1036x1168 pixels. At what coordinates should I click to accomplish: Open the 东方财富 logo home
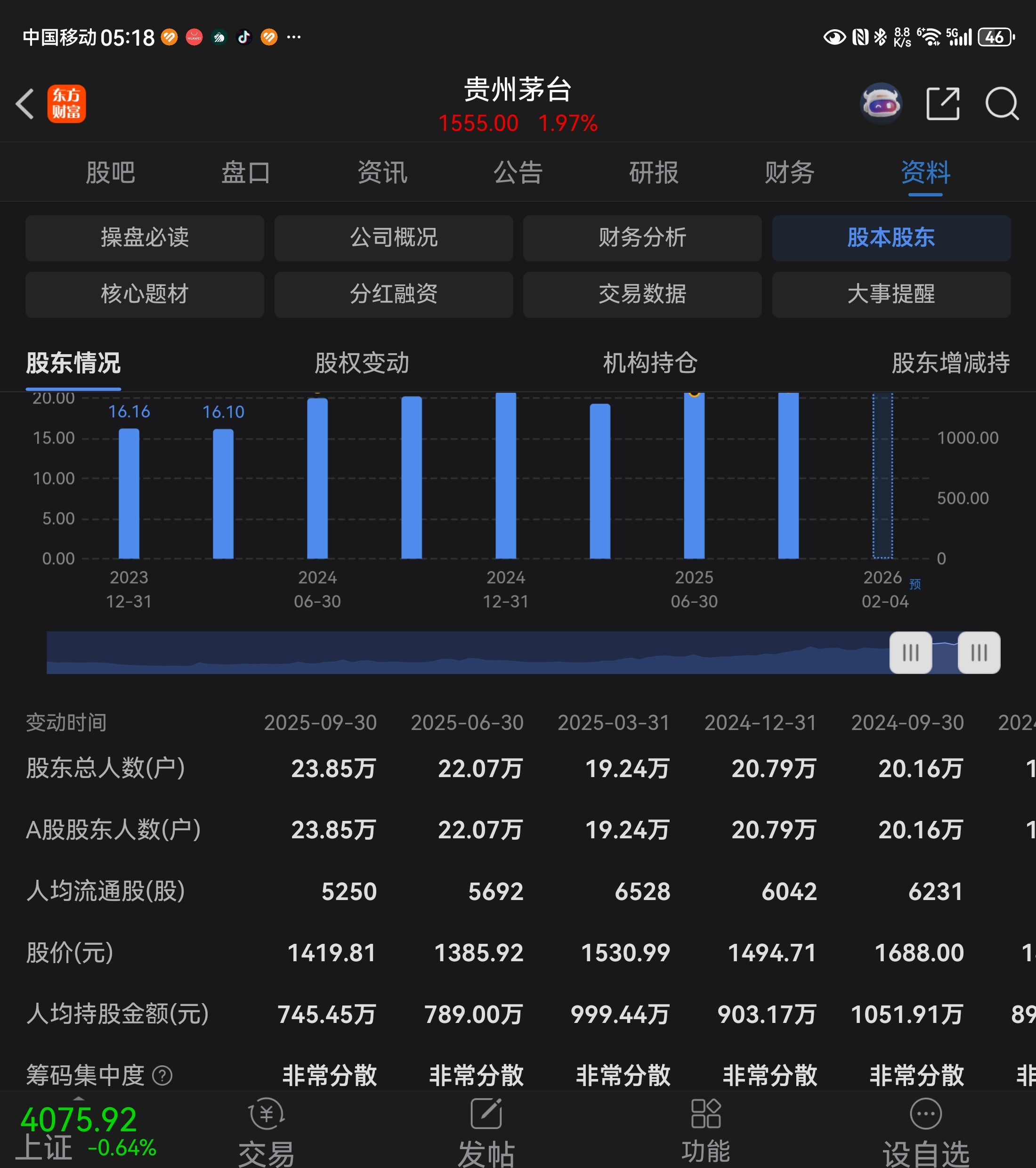66,104
